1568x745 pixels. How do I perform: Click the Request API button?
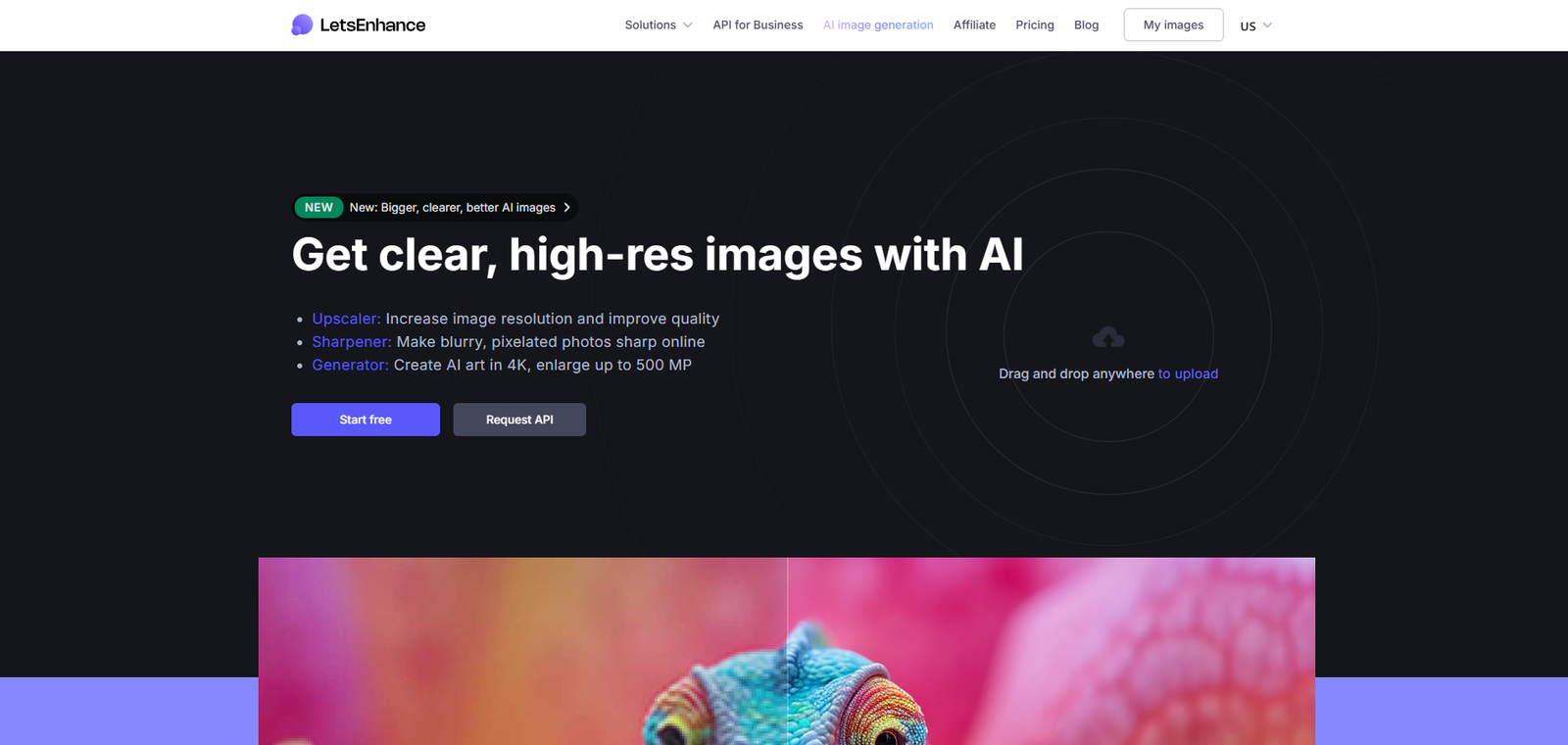519,420
